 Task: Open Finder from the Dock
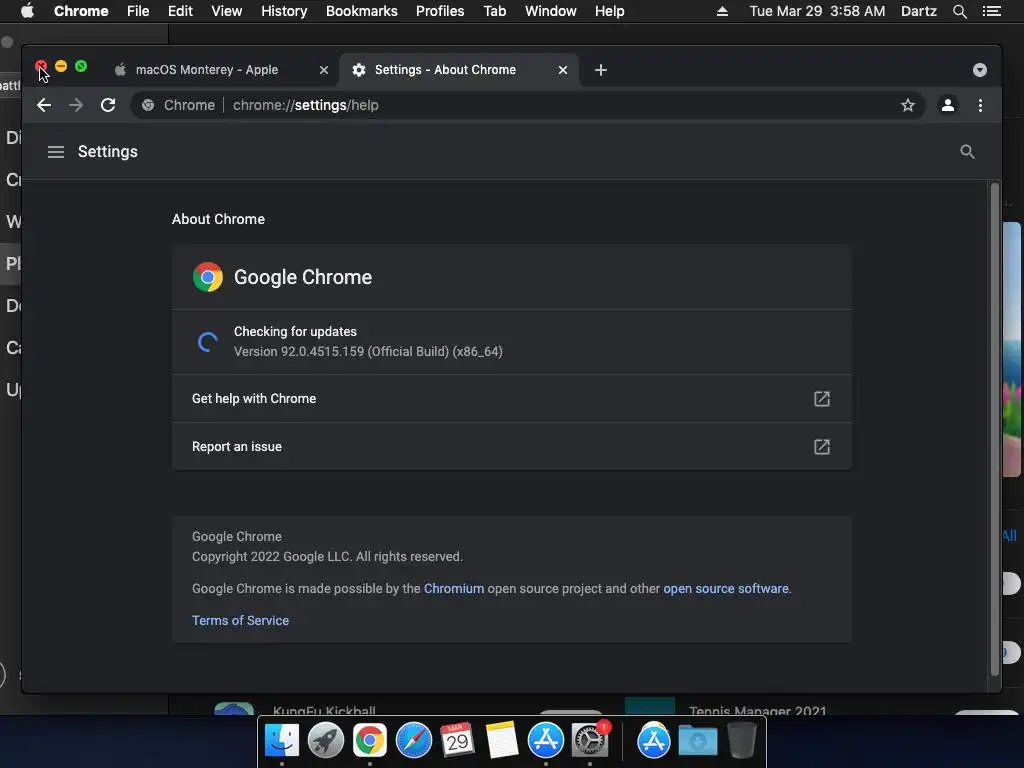(x=282, y=741)
